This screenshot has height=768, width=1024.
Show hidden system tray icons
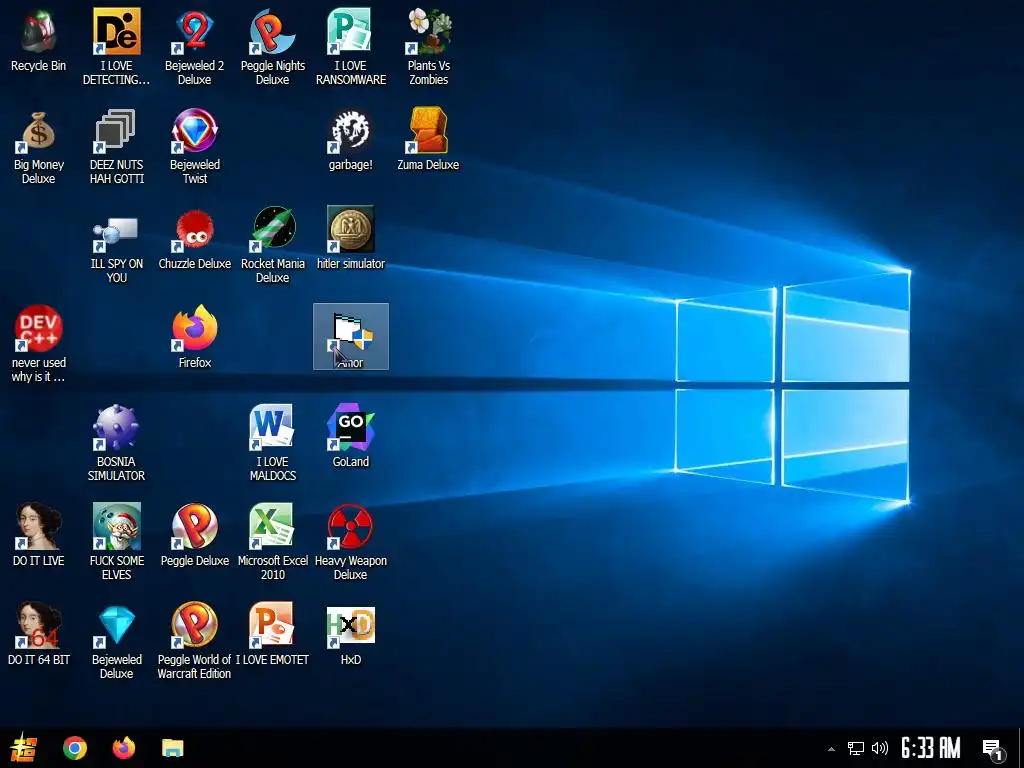point(831,748)
